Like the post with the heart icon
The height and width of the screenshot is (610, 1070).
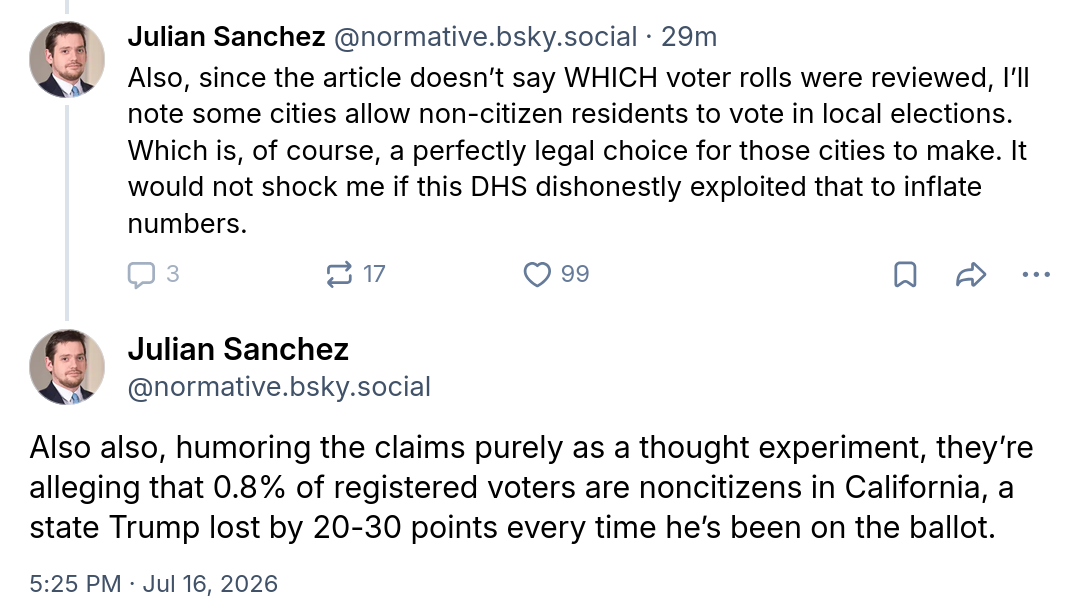click(x=537, y=274)
